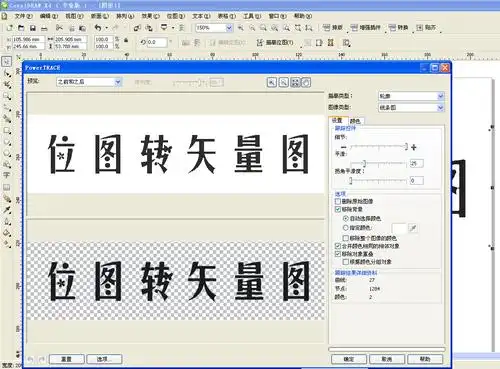Click the 帮助 Help button in PowerTRACE
This screenshot has height=369, width=500.
tap(425, 359)
